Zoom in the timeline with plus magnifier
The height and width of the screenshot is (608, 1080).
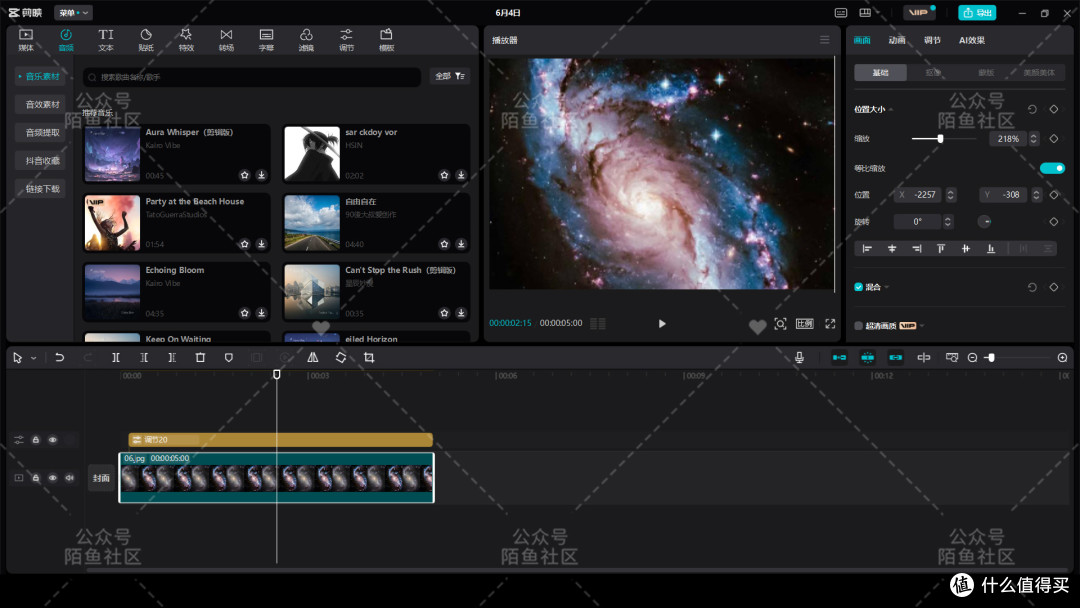pyautogui.click(x=1062, y=357)
